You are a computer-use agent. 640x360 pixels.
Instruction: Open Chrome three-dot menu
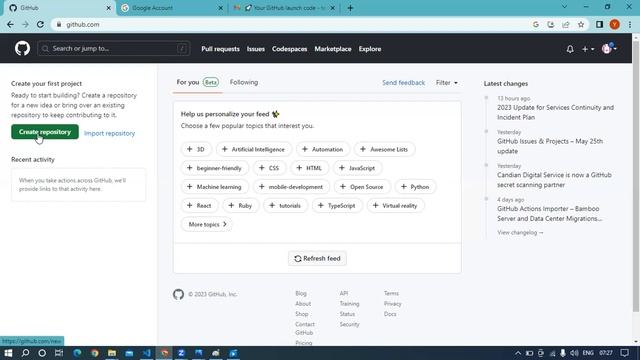click(630, 24)
